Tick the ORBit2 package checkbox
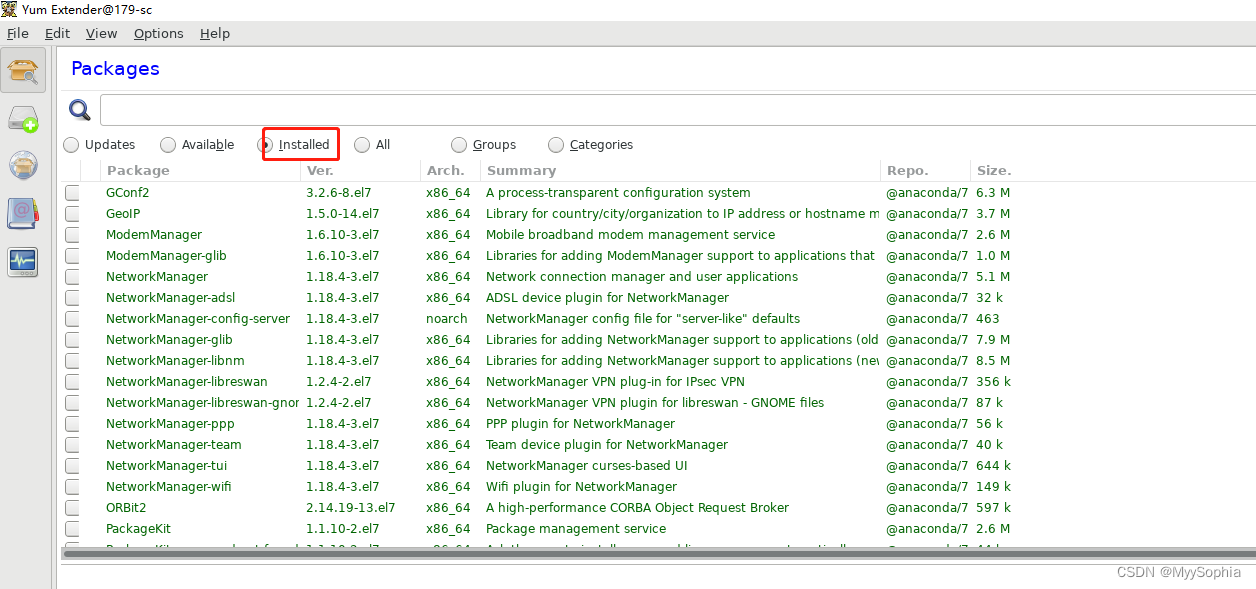Image resolution: width=1256 pixels, height=589 pixels. (72, 508)
